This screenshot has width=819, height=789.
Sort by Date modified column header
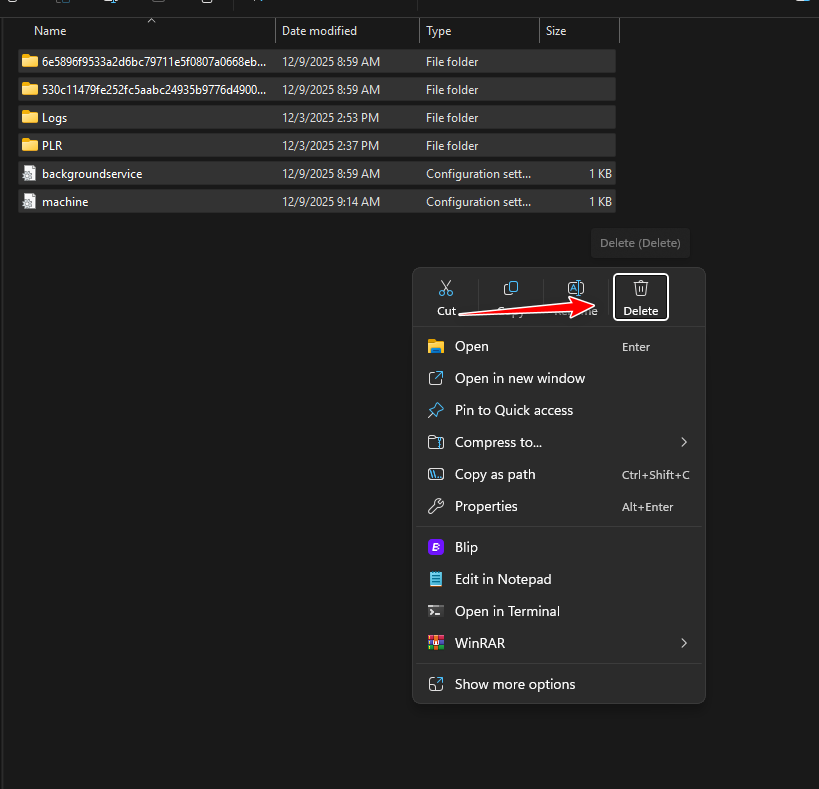pyautogui.click(x=319, y=31)
